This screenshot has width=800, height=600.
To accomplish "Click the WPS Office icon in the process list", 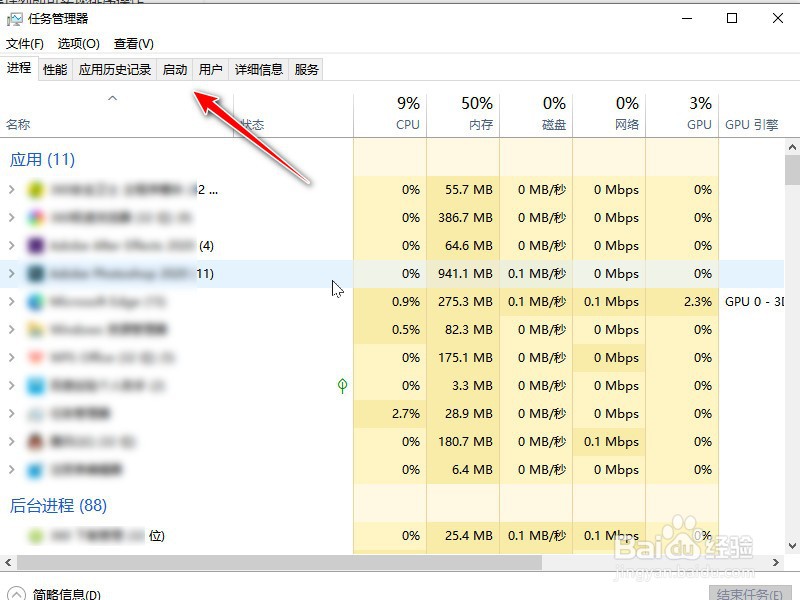I will pyautogui.click(x=33, y=357).
